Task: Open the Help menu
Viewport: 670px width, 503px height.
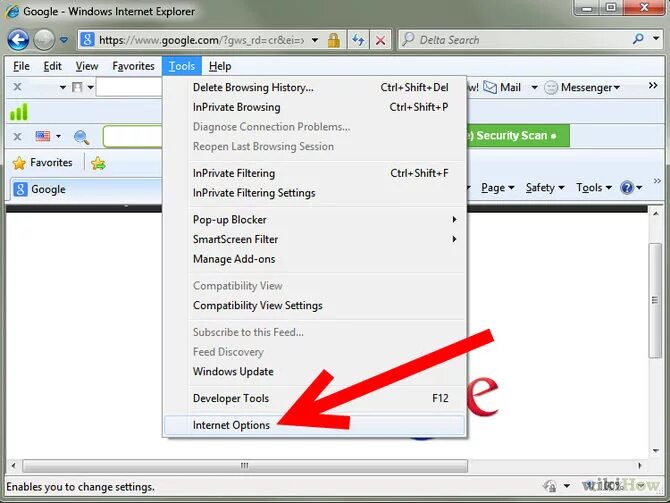Action: coord(220,66)
